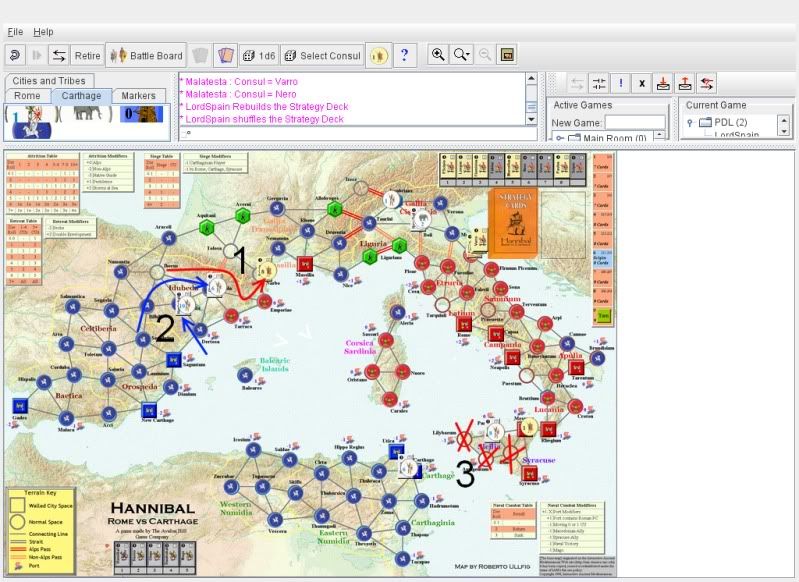
Task: Click the Undo last move icon
Action: 15,55
